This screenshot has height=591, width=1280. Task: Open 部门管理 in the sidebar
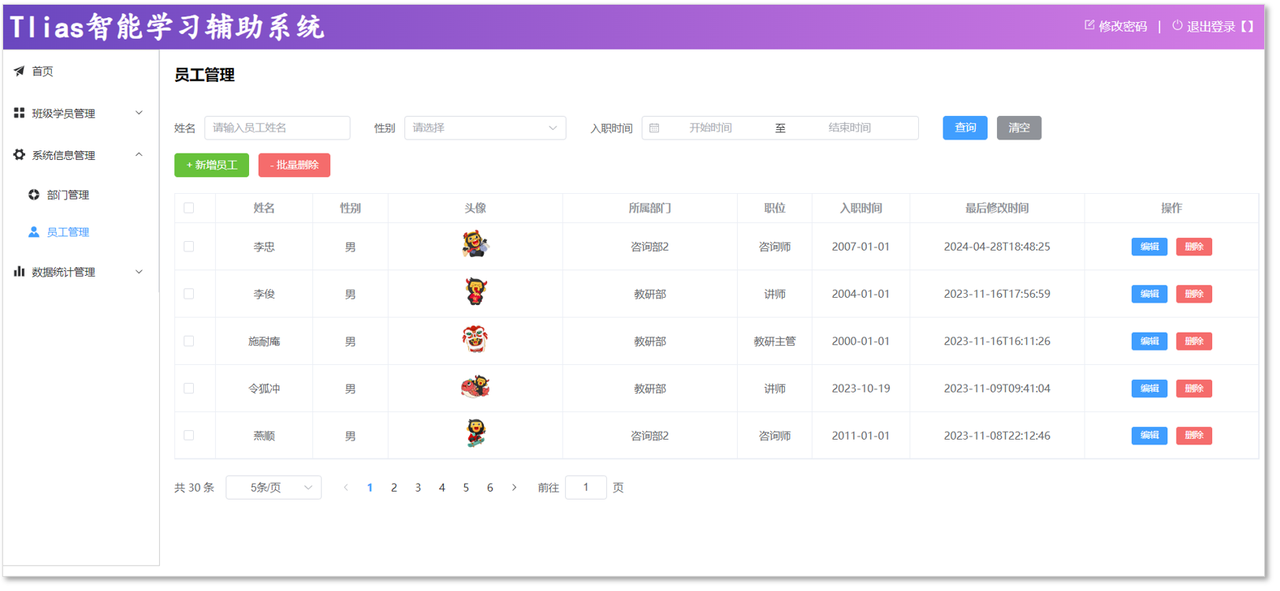click(x=67, y=195)
